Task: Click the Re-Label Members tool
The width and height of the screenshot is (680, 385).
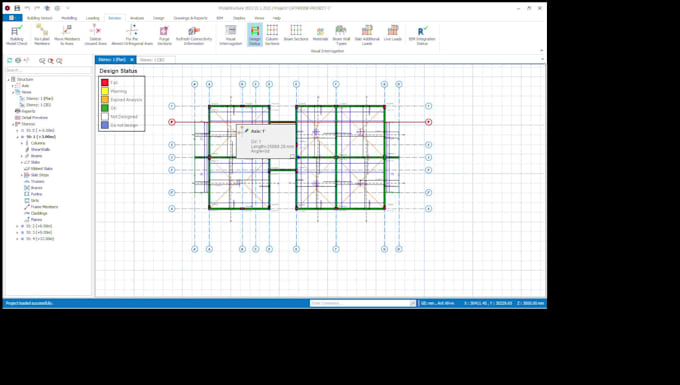Action: coord(42,35)
